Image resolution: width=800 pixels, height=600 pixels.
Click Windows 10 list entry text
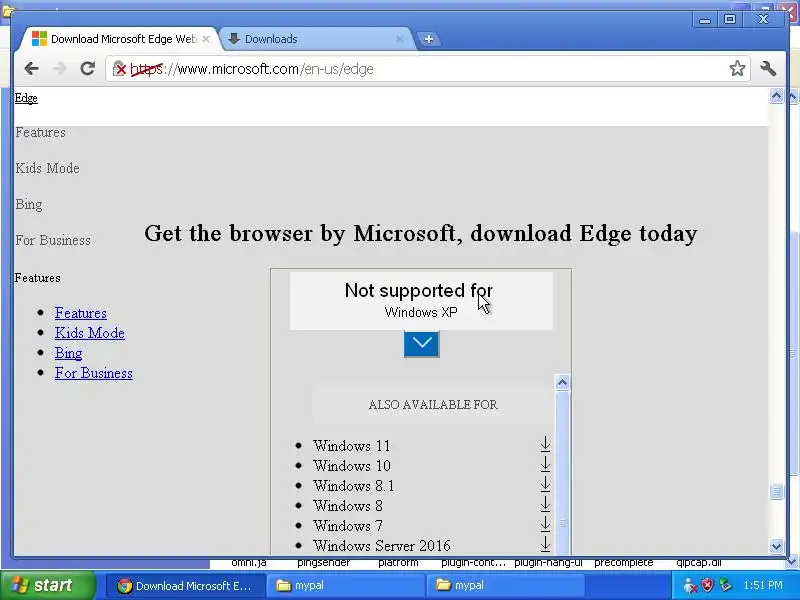click(x=352, y=466)
